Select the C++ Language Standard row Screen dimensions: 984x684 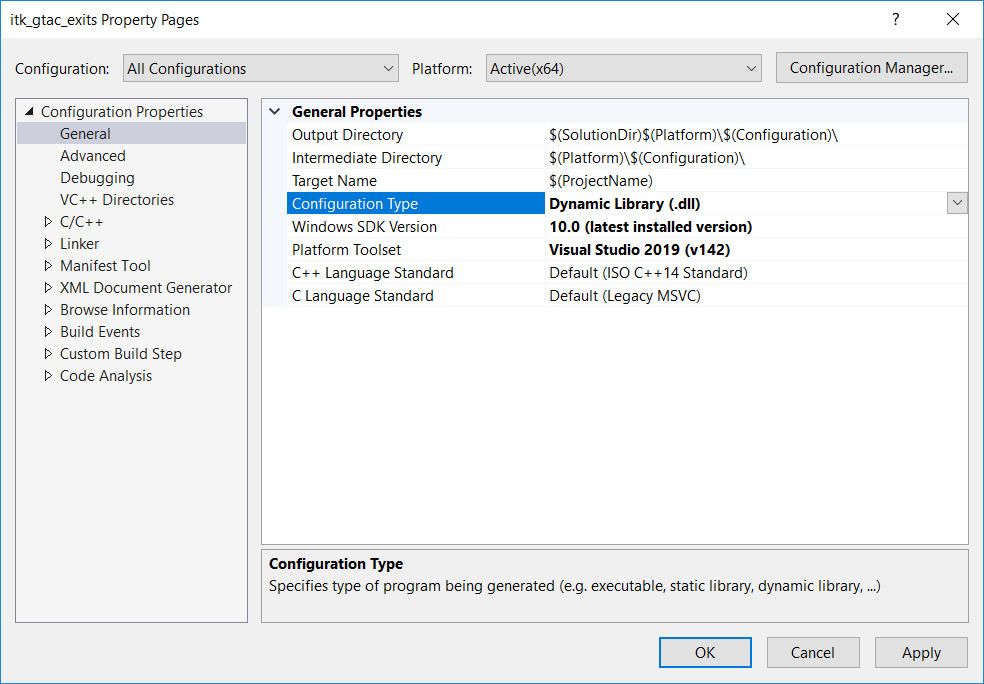(372, 273)
